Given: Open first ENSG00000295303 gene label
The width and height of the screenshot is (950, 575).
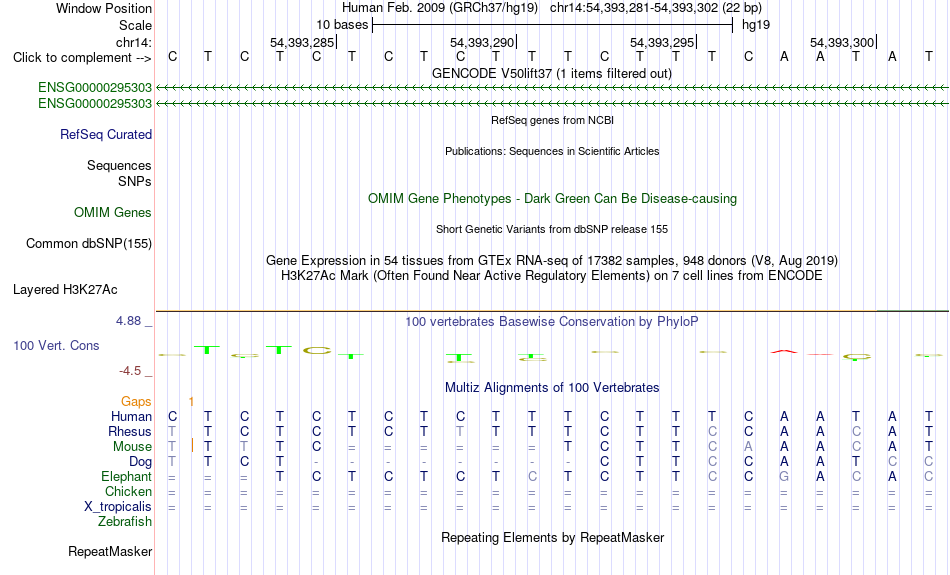Looking at the screenshot, I should click(95, 87).
